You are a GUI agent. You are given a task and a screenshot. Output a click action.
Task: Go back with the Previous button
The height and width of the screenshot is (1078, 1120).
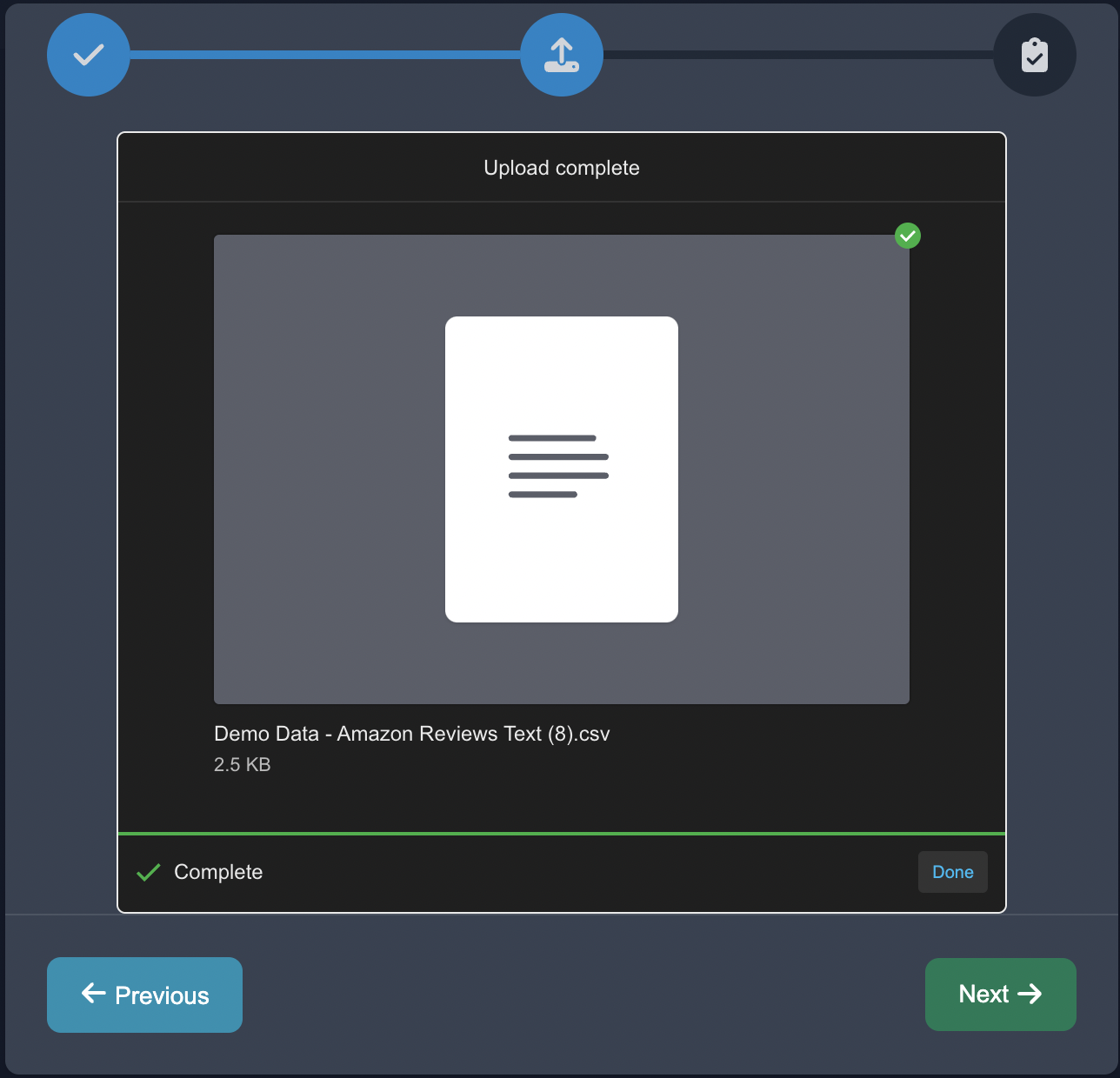[144, 995]
